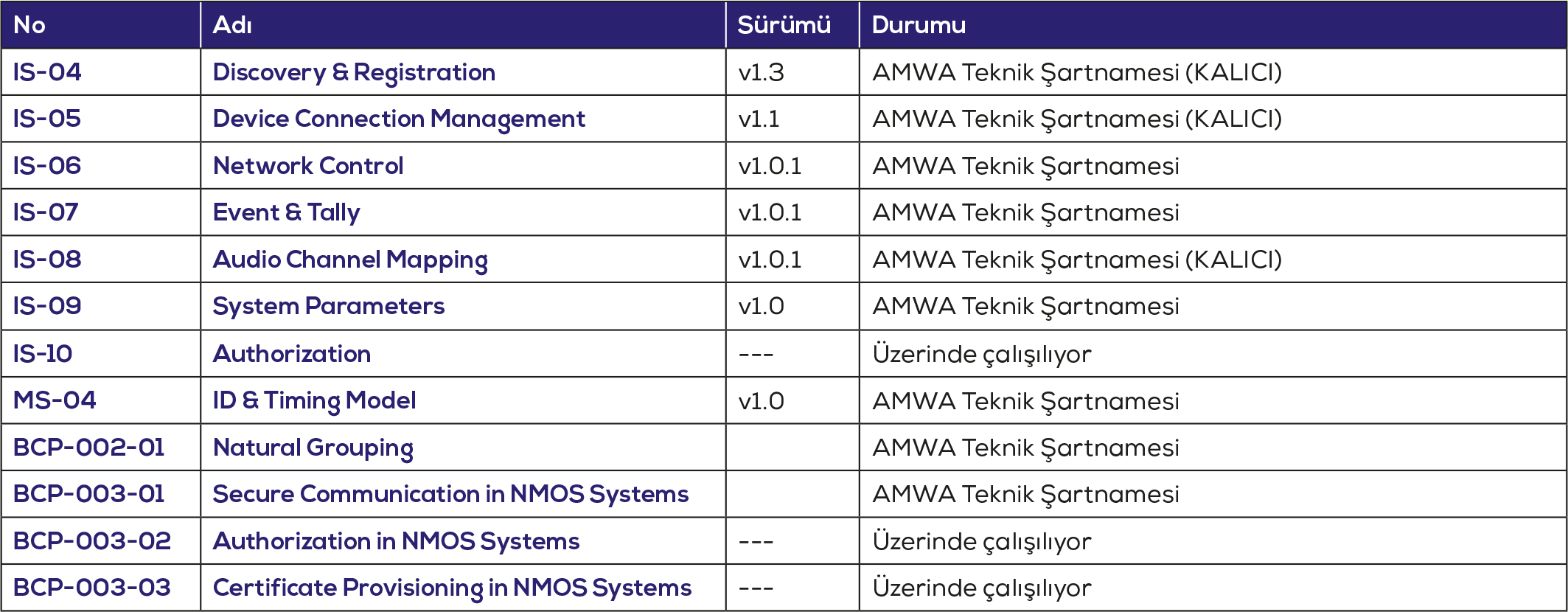Open the Discovery & Registration entry
Screen dimensions: 1568x612
click(354, 72)
